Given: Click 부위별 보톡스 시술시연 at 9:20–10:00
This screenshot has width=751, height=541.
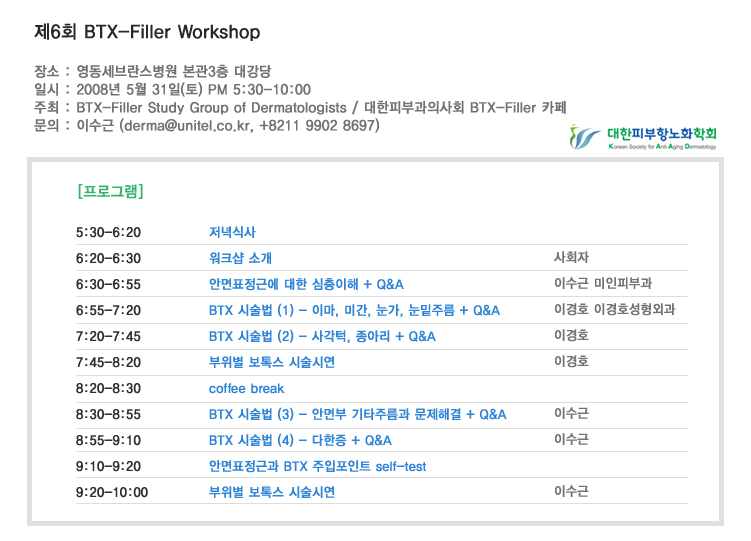Looking at the screenshot, I should [x=272, y=492].
